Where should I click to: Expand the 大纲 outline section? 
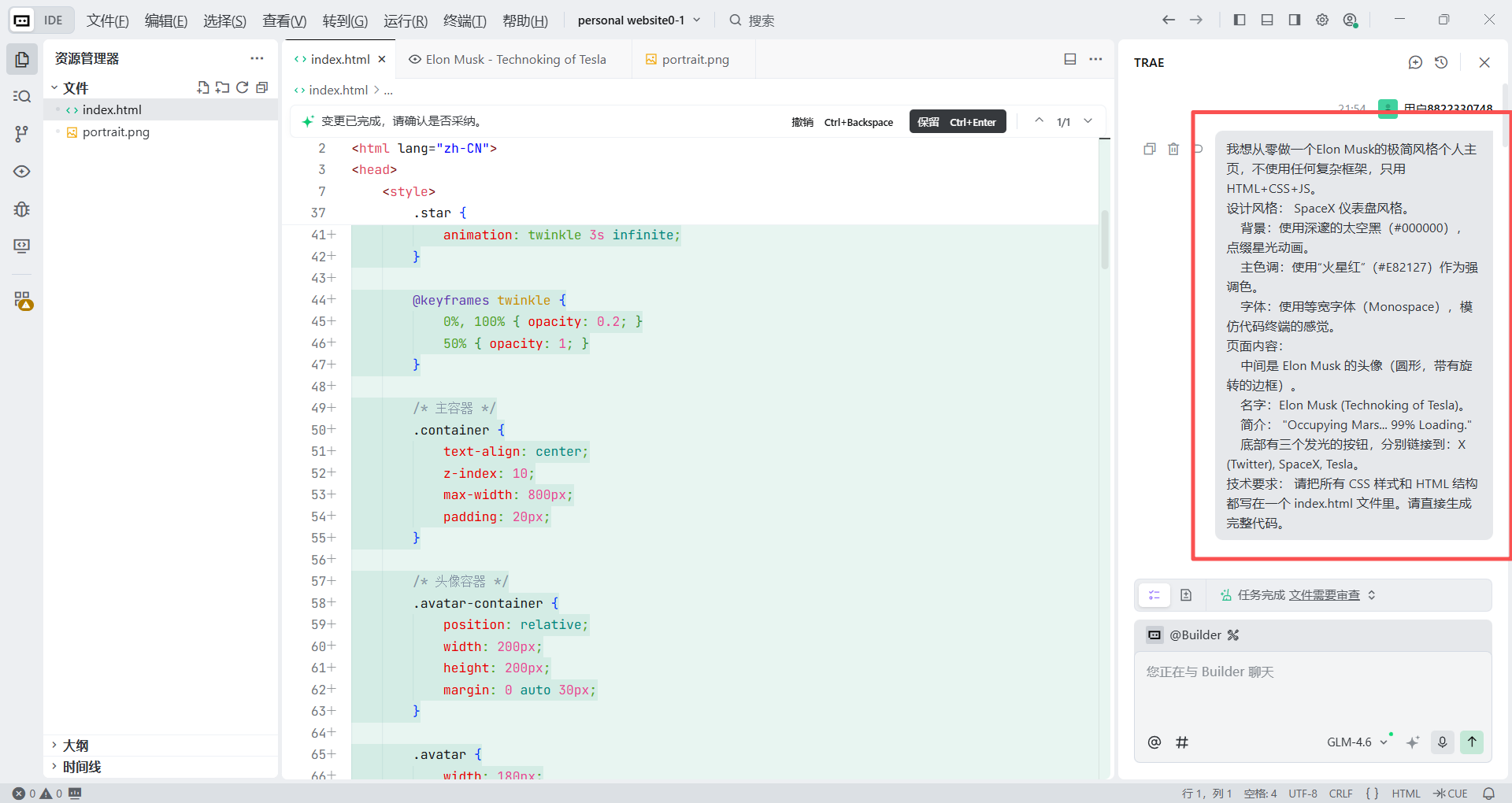(x=76, y=745)
